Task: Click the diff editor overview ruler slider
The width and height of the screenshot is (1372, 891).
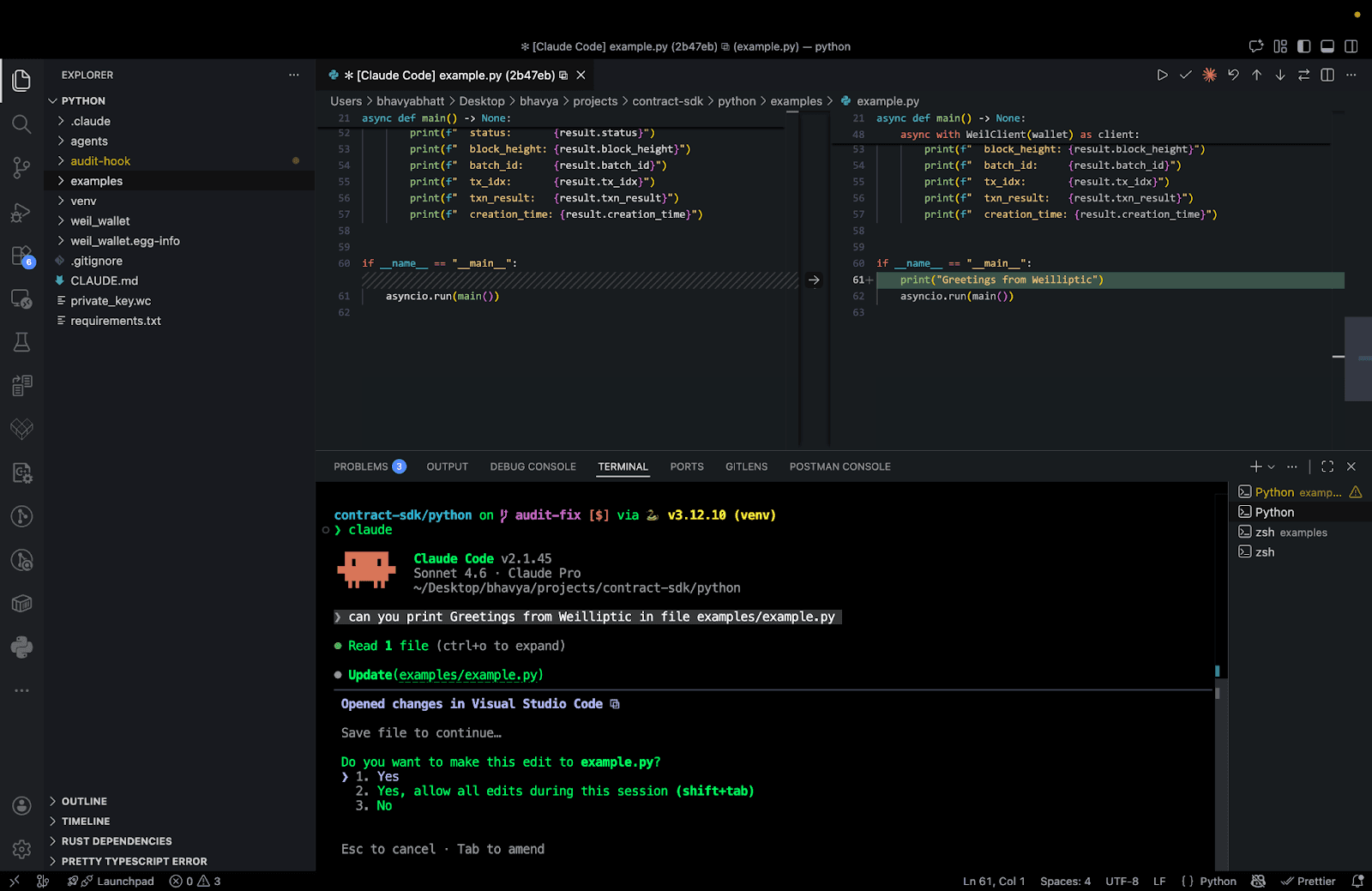Action: [x=1357, y=358]
